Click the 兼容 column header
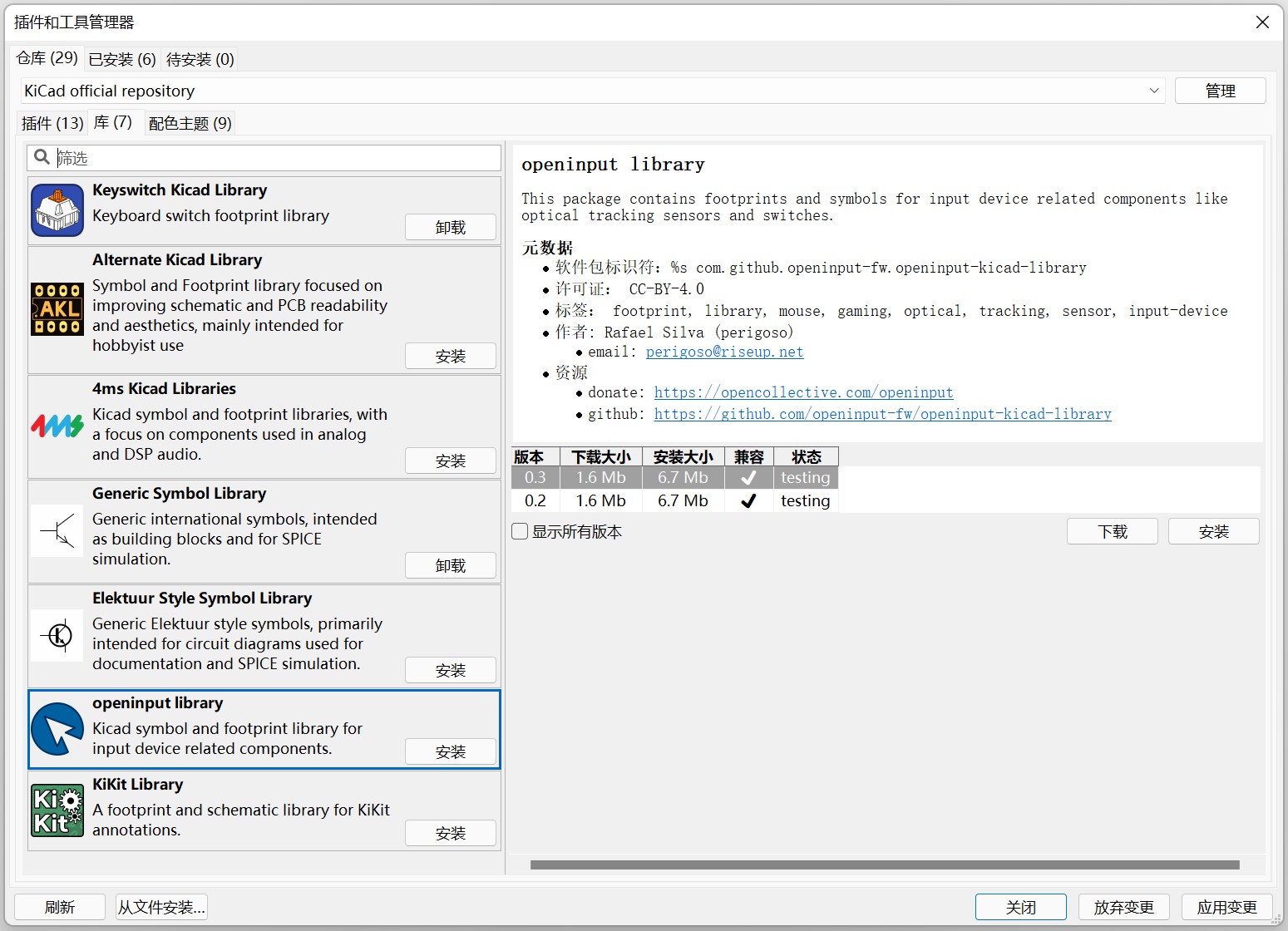Screen dimensions: 1288x931 [748, 456]
